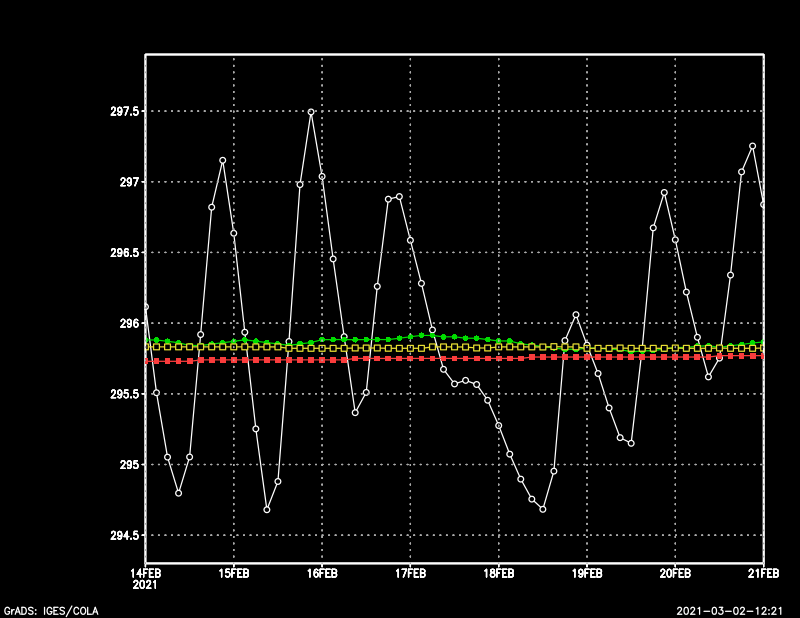Screen dimensions: 800x618
Task: Select the 18FEB tick label
Action: [498, 573]
